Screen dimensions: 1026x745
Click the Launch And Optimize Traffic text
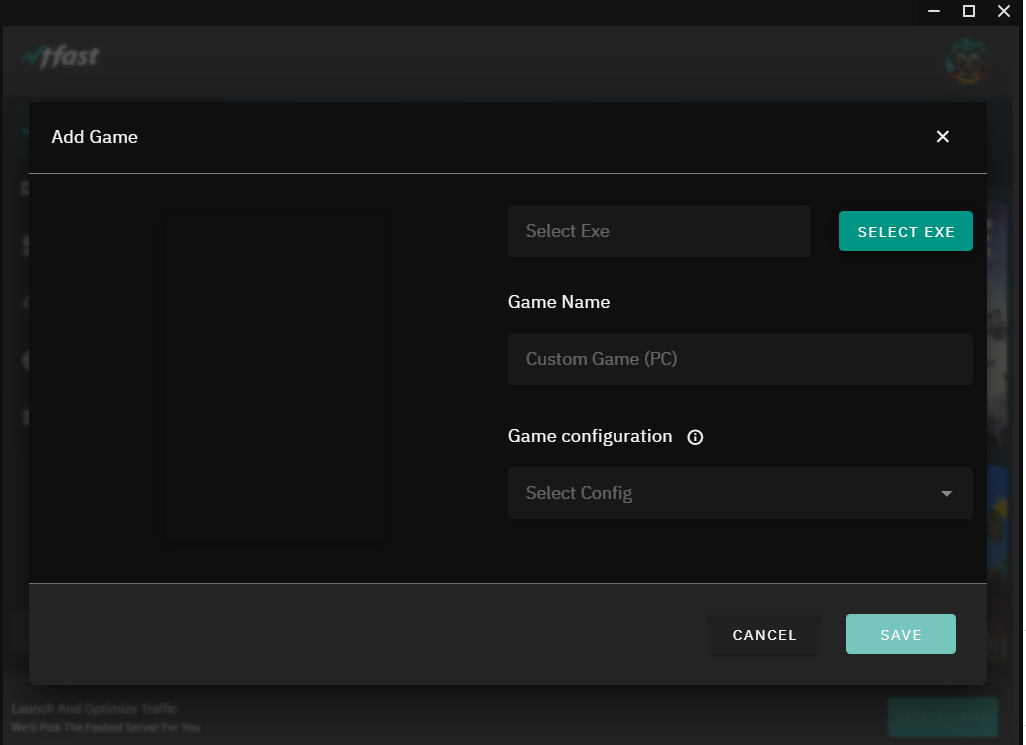94,709
